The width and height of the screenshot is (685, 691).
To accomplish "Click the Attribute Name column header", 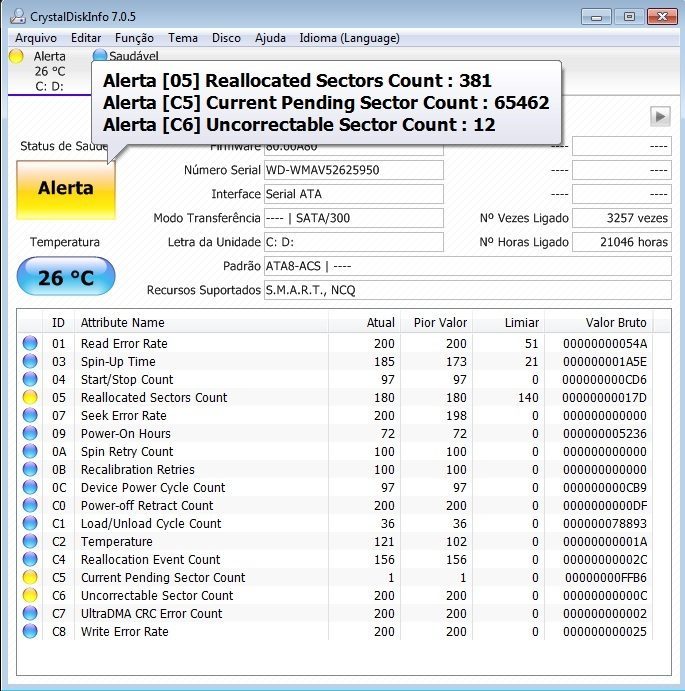I will 201,323.
